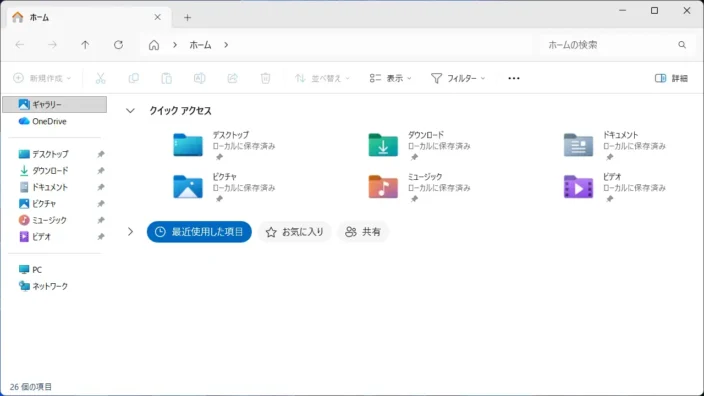Viewport: 704px width, 396px height.
Task: Click the Share icon in toolbar
Action: 233,78
